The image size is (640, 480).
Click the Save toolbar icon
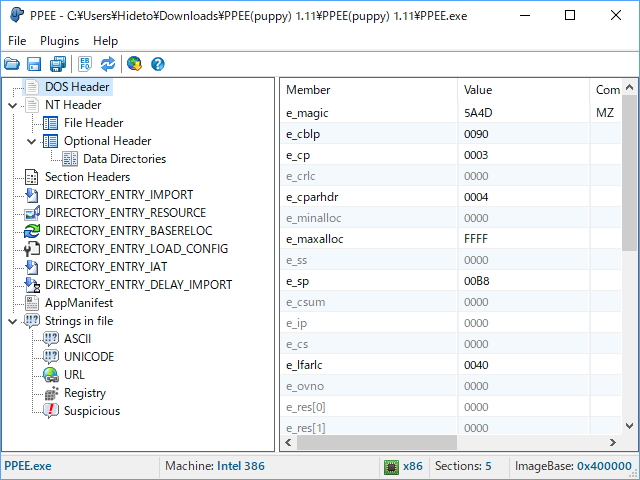pos(34,64)
